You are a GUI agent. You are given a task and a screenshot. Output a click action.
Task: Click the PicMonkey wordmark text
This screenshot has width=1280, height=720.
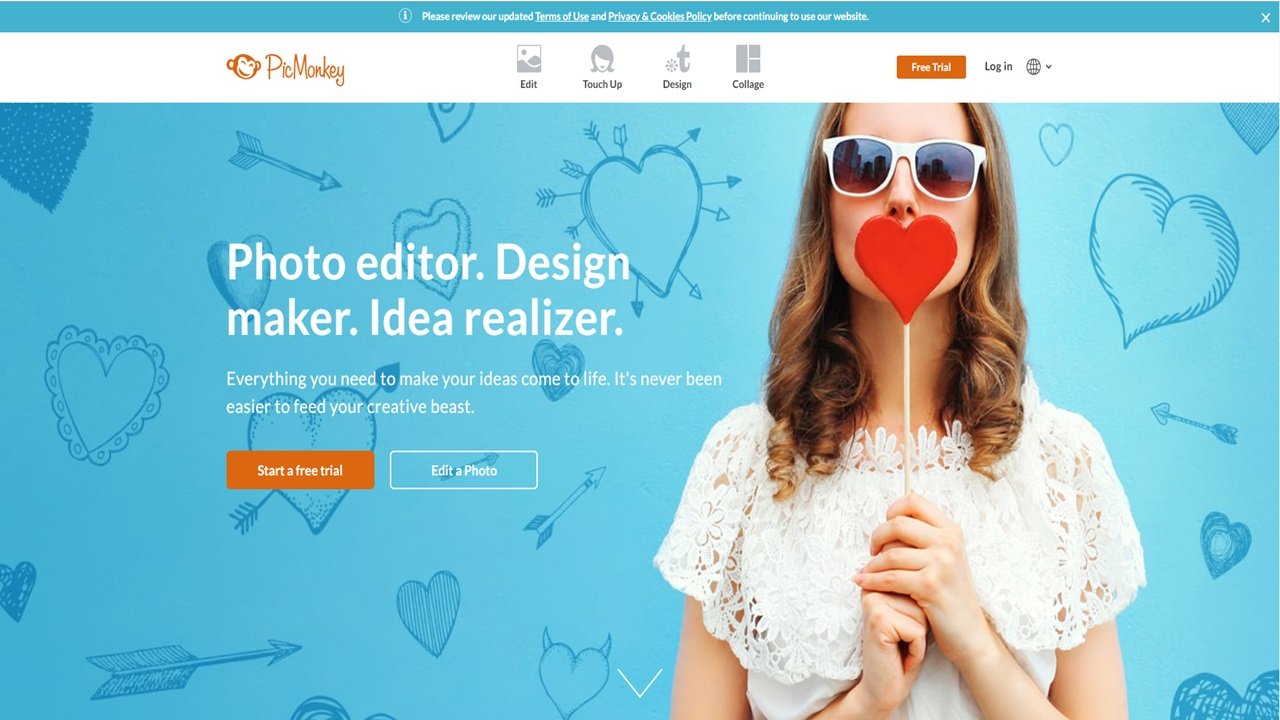click(x=305, y=69)
